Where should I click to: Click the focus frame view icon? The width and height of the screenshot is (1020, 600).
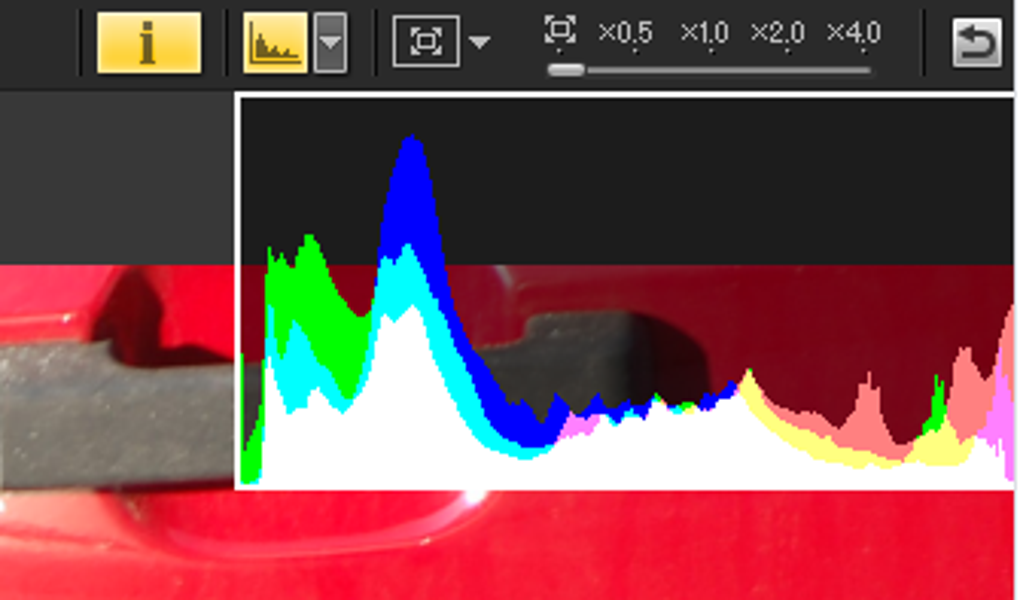point(426,42)
